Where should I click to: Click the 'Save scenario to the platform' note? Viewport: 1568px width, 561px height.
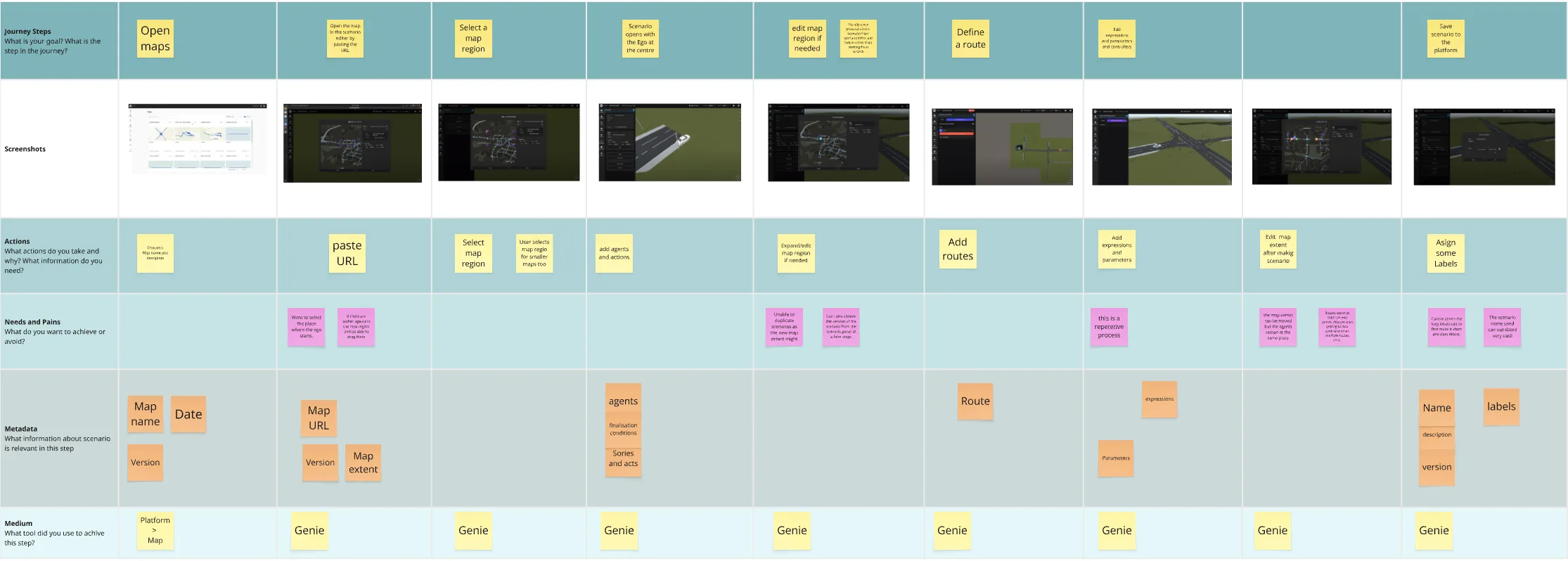[1446, 39]
